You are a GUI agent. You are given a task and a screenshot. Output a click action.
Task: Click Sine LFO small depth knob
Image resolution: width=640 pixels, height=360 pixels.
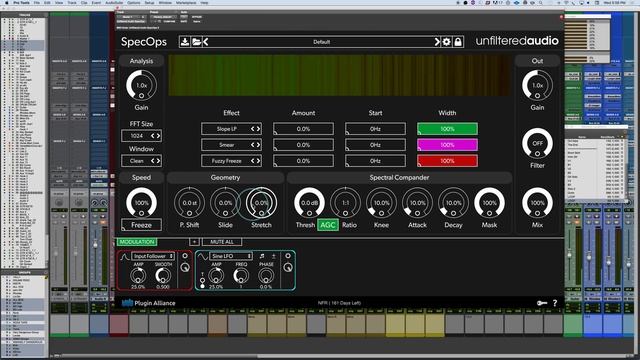pos(288,268)
